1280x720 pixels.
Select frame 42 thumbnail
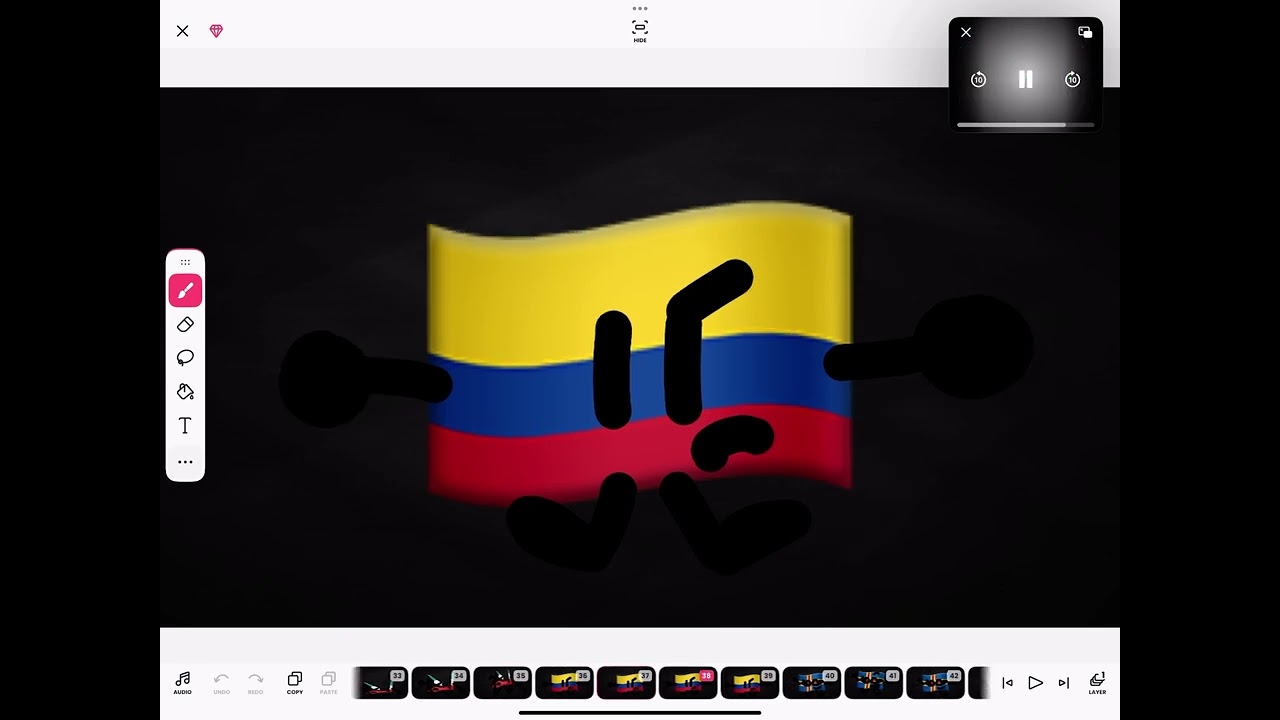[x=937, y=683]
